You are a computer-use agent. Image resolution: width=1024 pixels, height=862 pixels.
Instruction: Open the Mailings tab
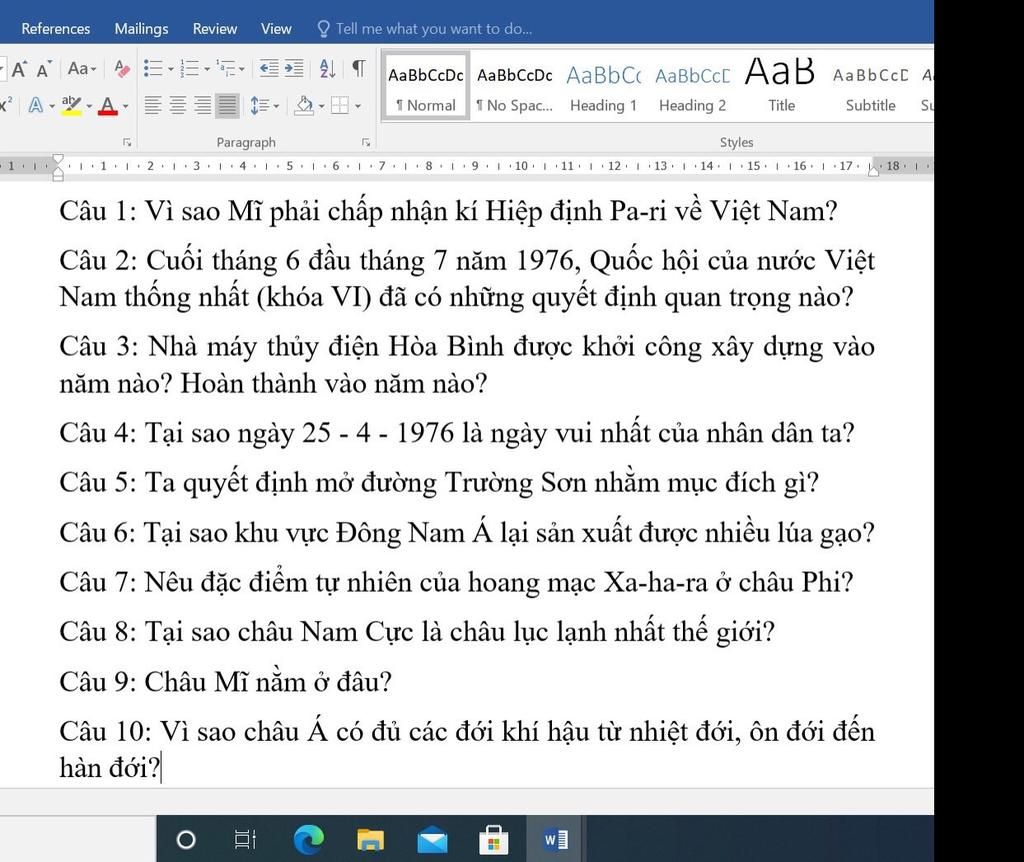coord(141,29)
